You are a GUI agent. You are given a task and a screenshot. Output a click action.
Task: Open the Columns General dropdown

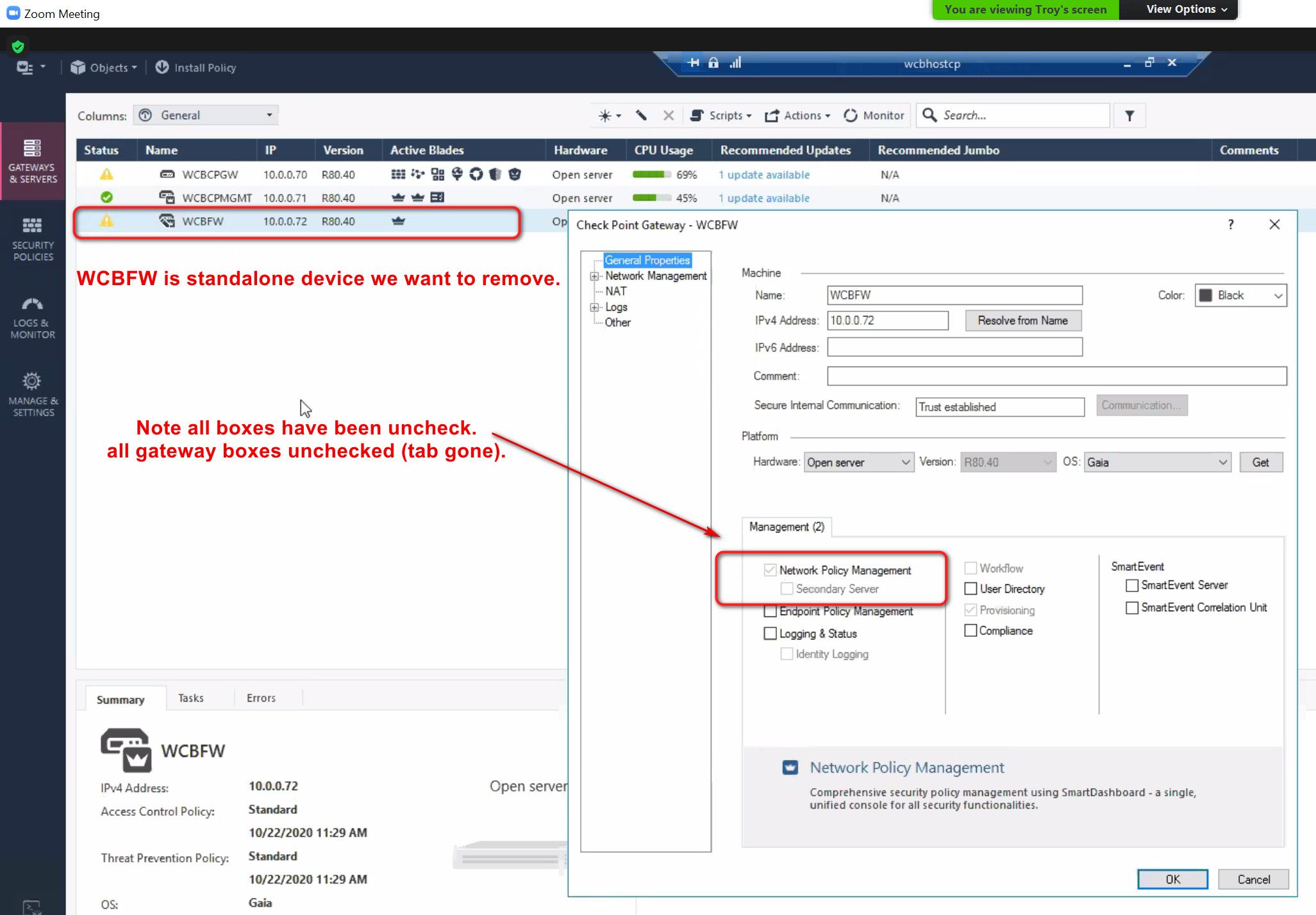pos(206,115)
